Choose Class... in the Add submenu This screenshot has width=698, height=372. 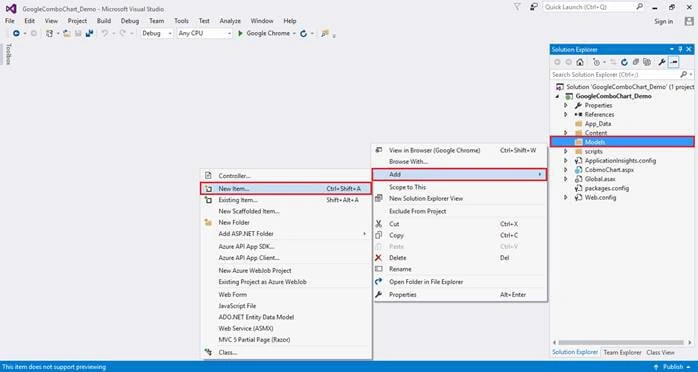(286, 352)
